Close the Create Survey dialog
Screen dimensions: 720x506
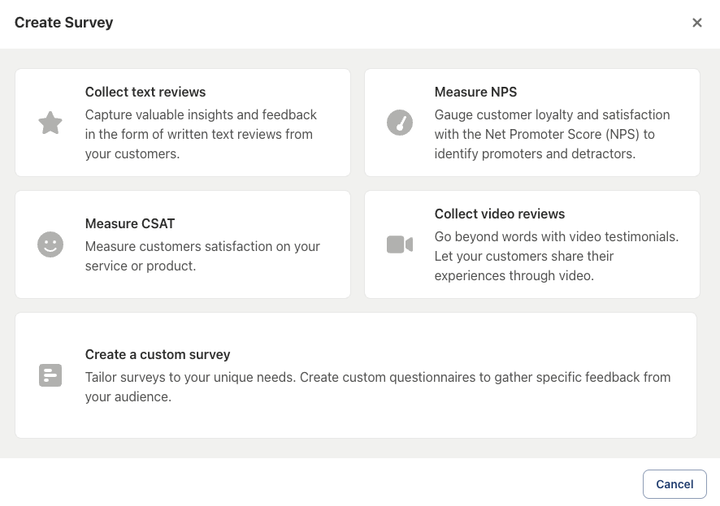[697, 23]
